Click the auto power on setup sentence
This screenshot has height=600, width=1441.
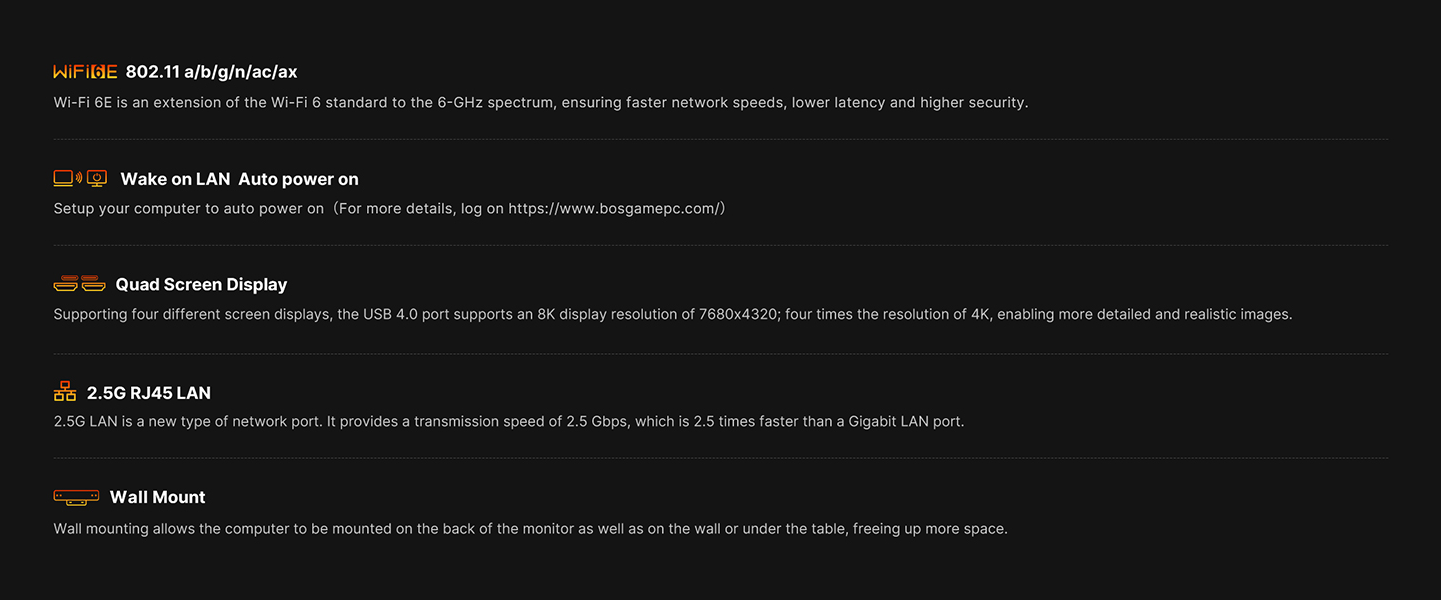(189, 209)
